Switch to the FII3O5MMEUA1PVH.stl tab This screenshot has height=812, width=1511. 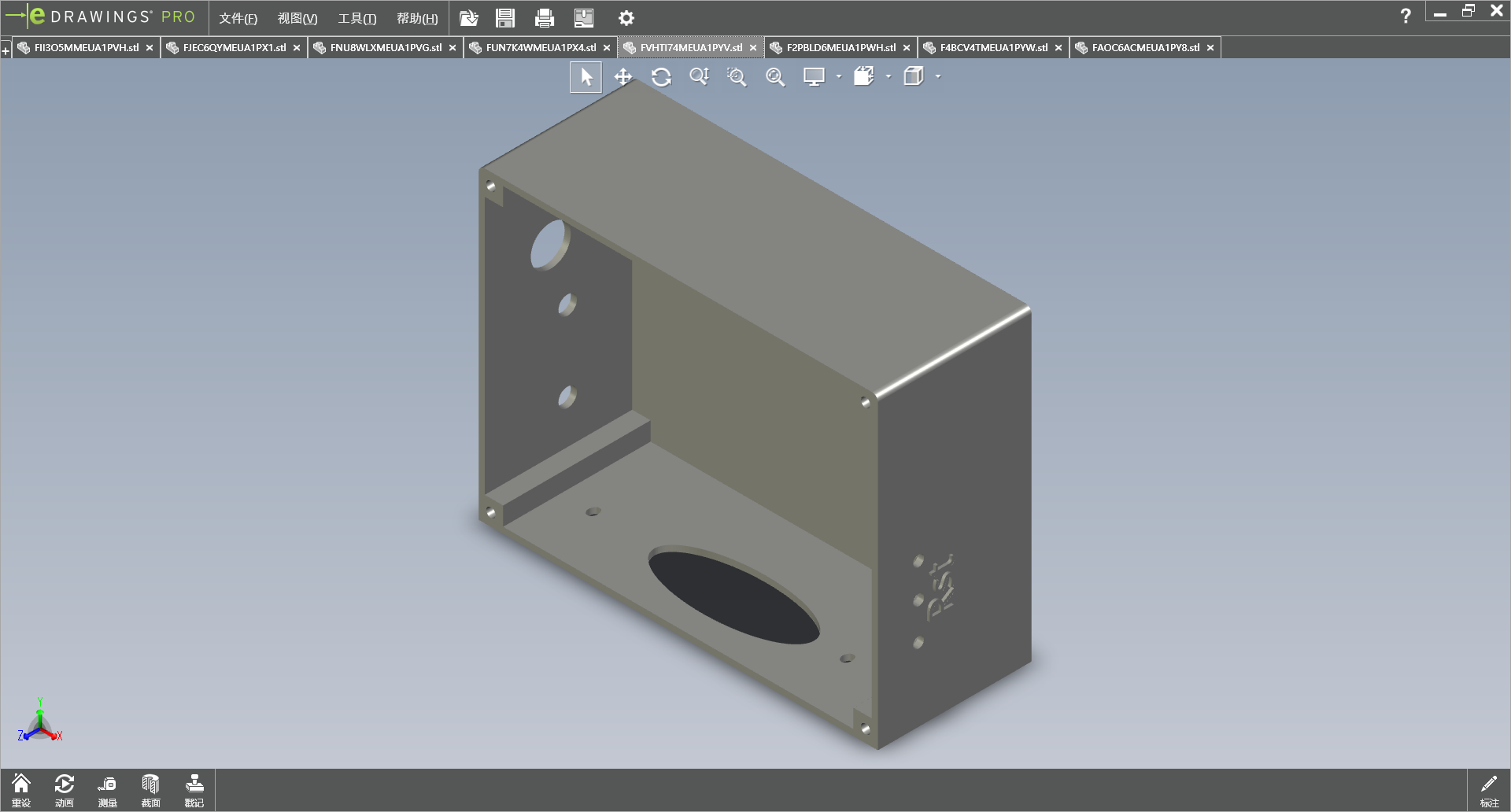pyautogui.click(x=86, y=48)
